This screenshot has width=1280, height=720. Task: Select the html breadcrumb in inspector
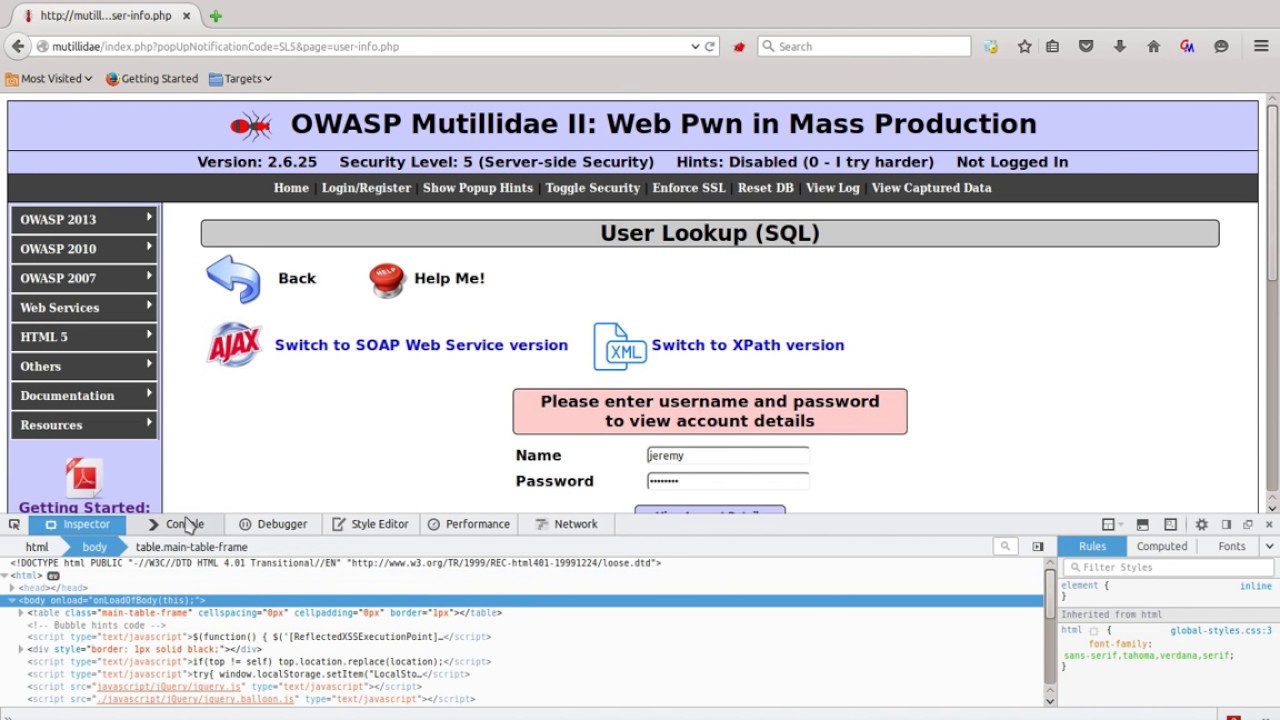[x=37, y=547]
